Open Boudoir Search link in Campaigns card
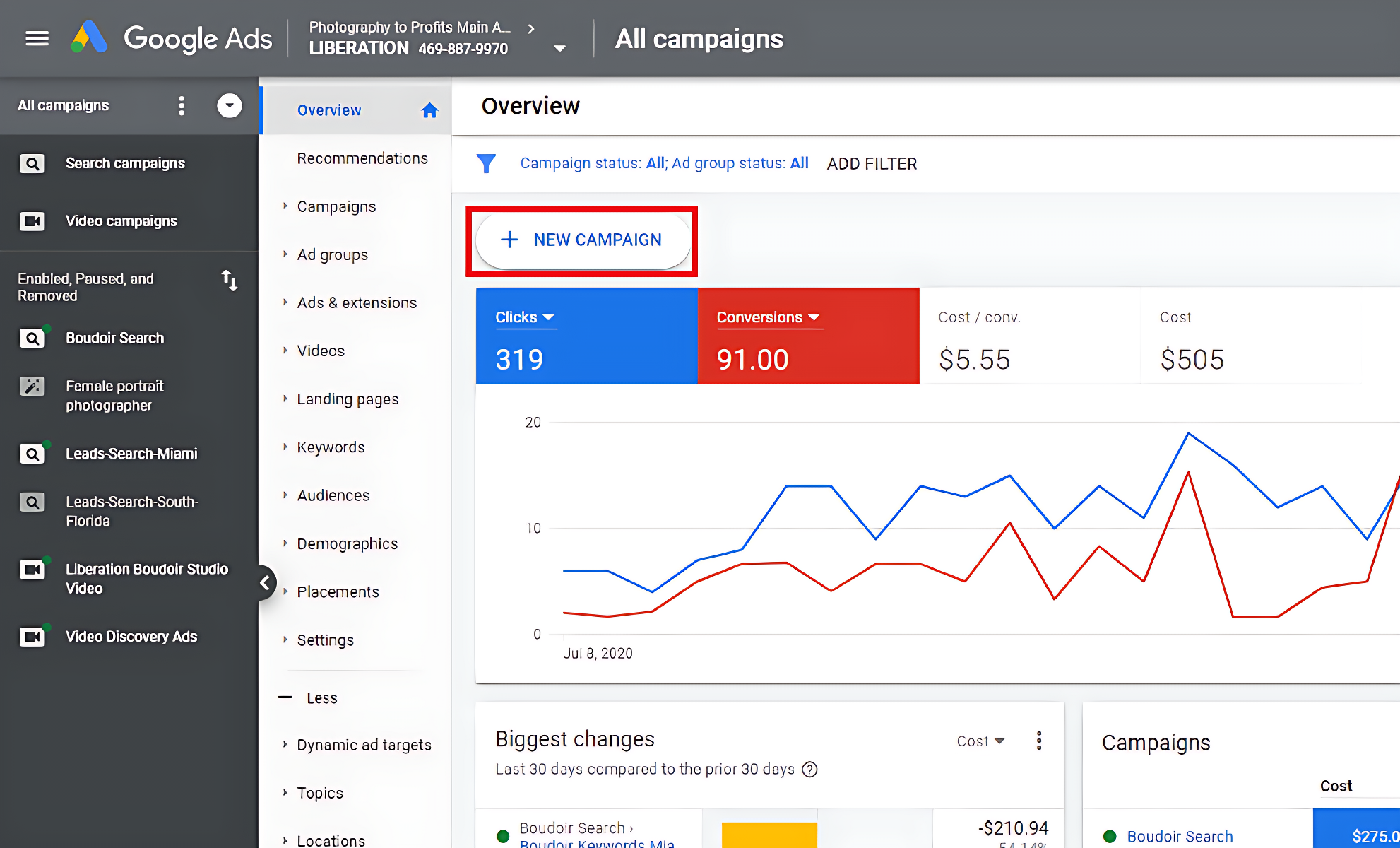Image resolution: width=1400 pixels, height=848 pixels. (1180, 837)
